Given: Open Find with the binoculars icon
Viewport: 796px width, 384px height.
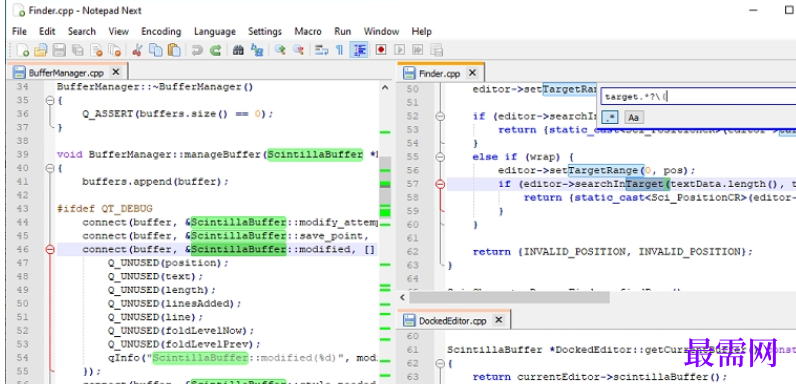Looking at the screenshot, I should [x=238, y=50].
